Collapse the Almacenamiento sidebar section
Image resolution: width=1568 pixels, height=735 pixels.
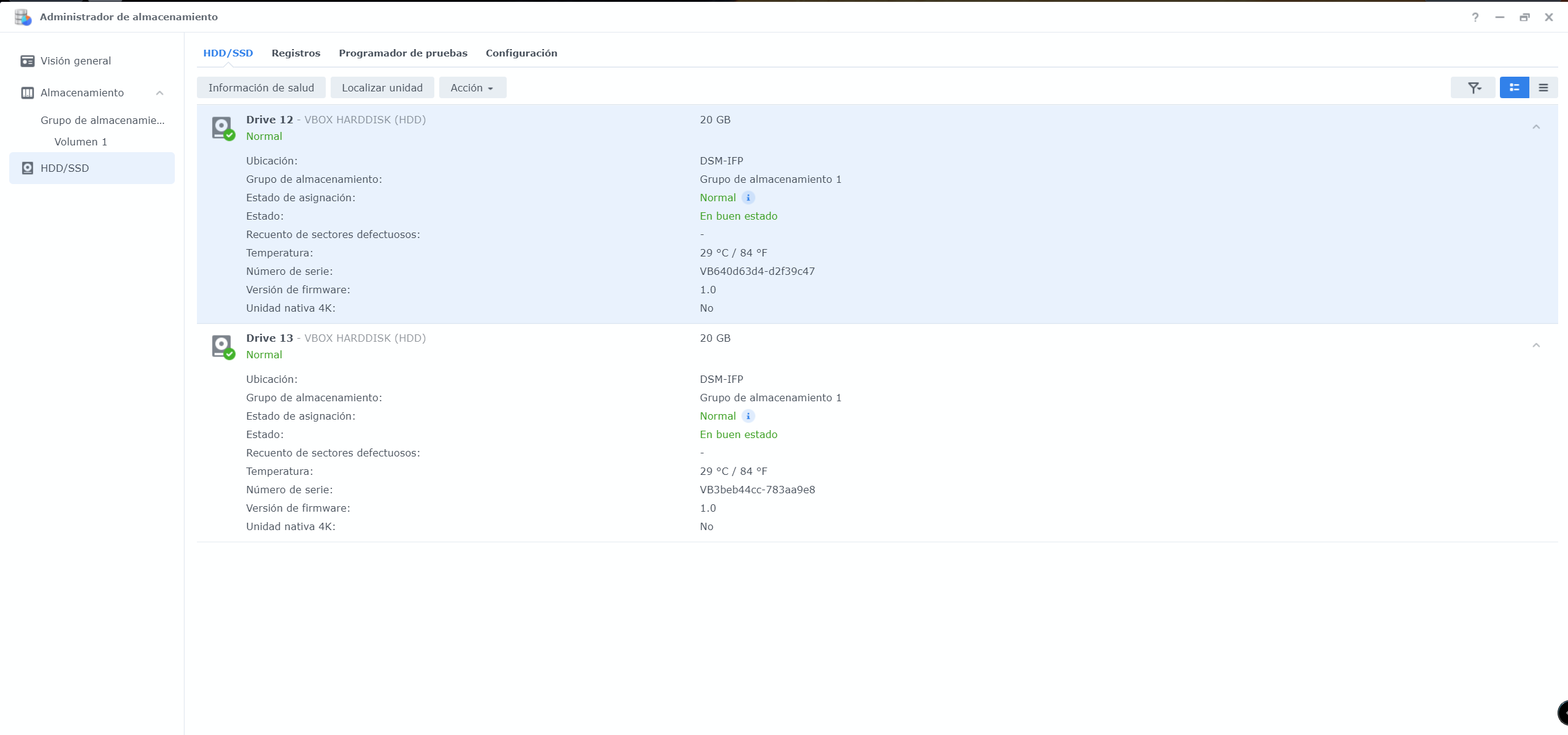pos(159,93)
